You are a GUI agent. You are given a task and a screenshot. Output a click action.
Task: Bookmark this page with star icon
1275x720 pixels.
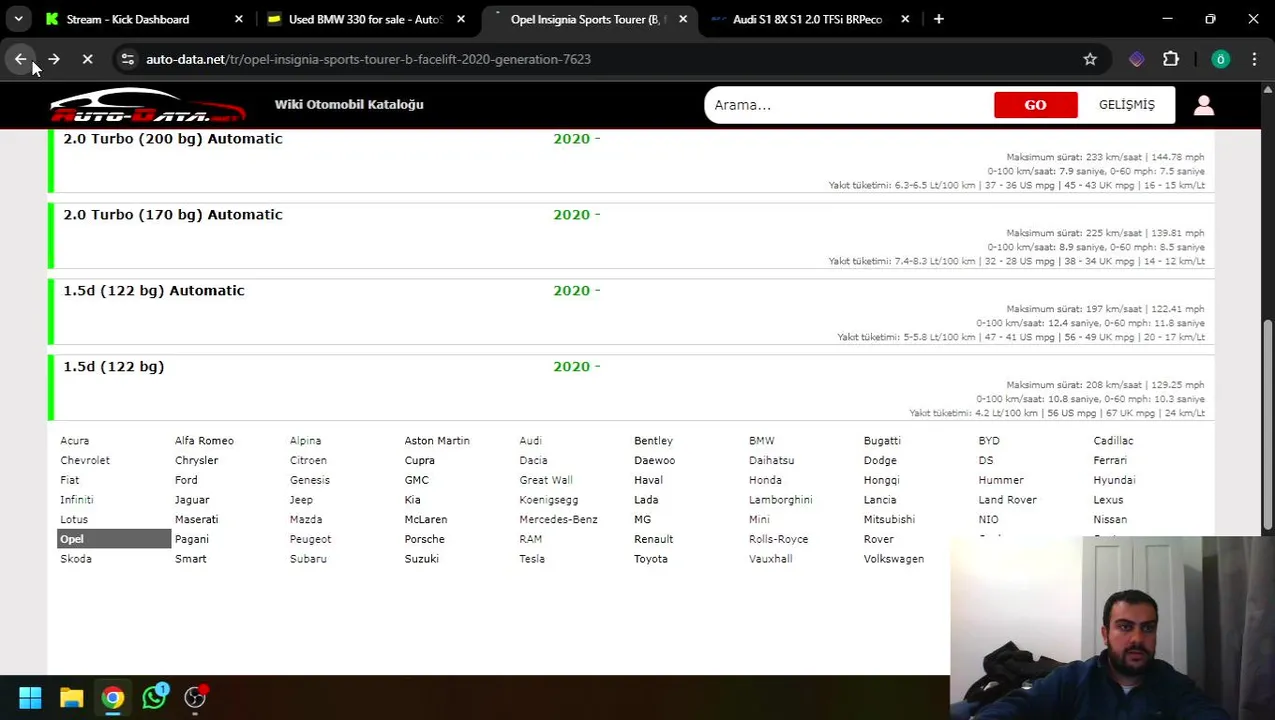point(1090,59)
